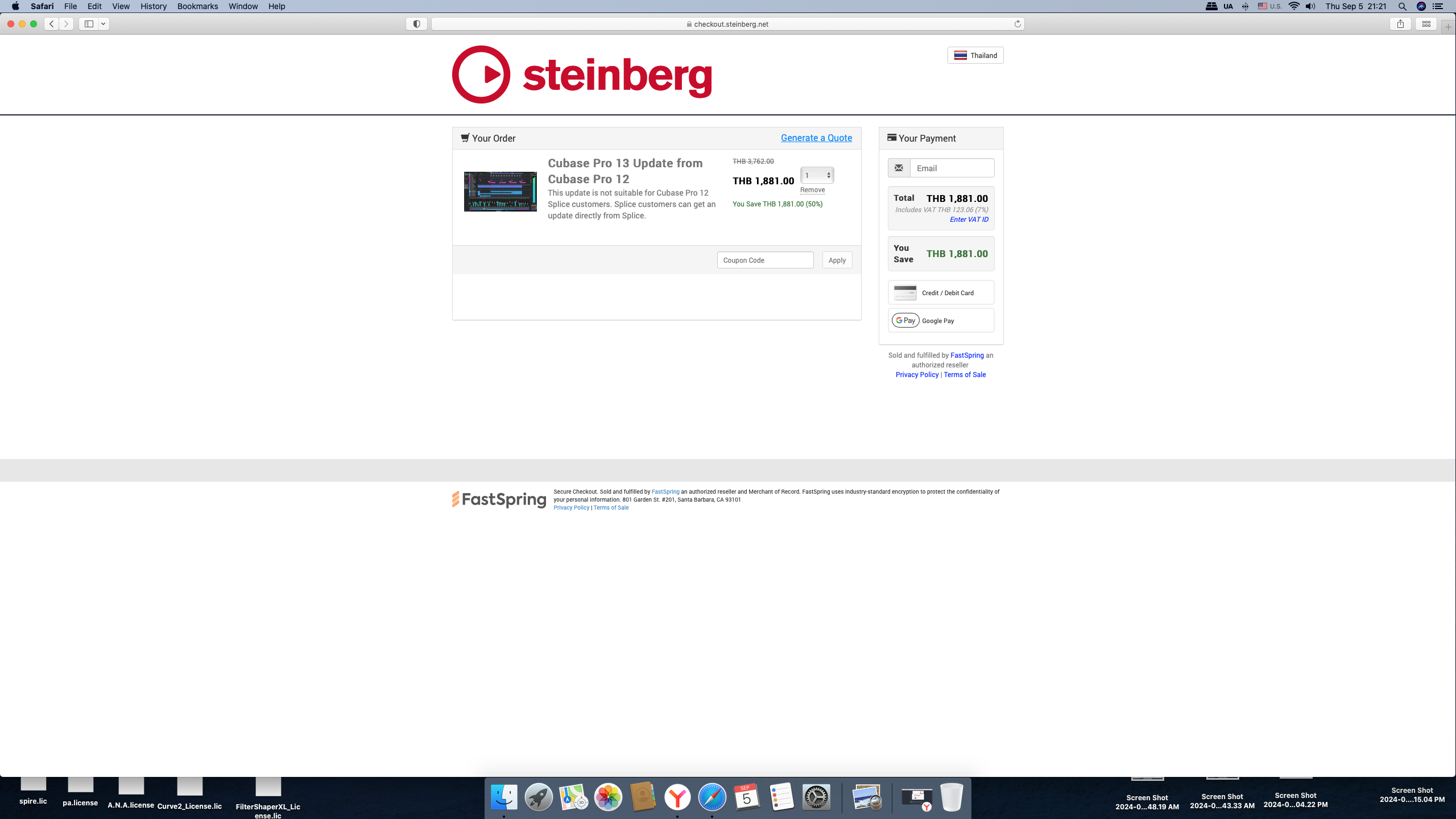Open the Bookmarks menu
This screenshot has width=1456, height=819.
(197, 6)
